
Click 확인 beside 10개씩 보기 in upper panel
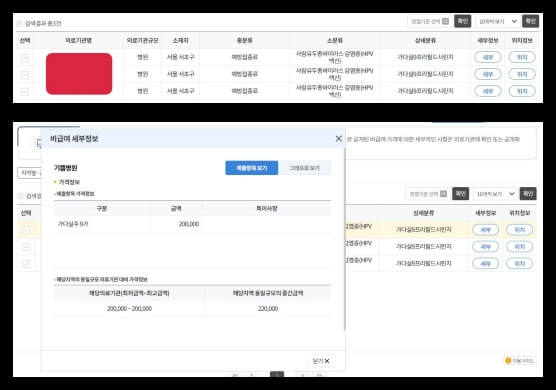(530, 21)
